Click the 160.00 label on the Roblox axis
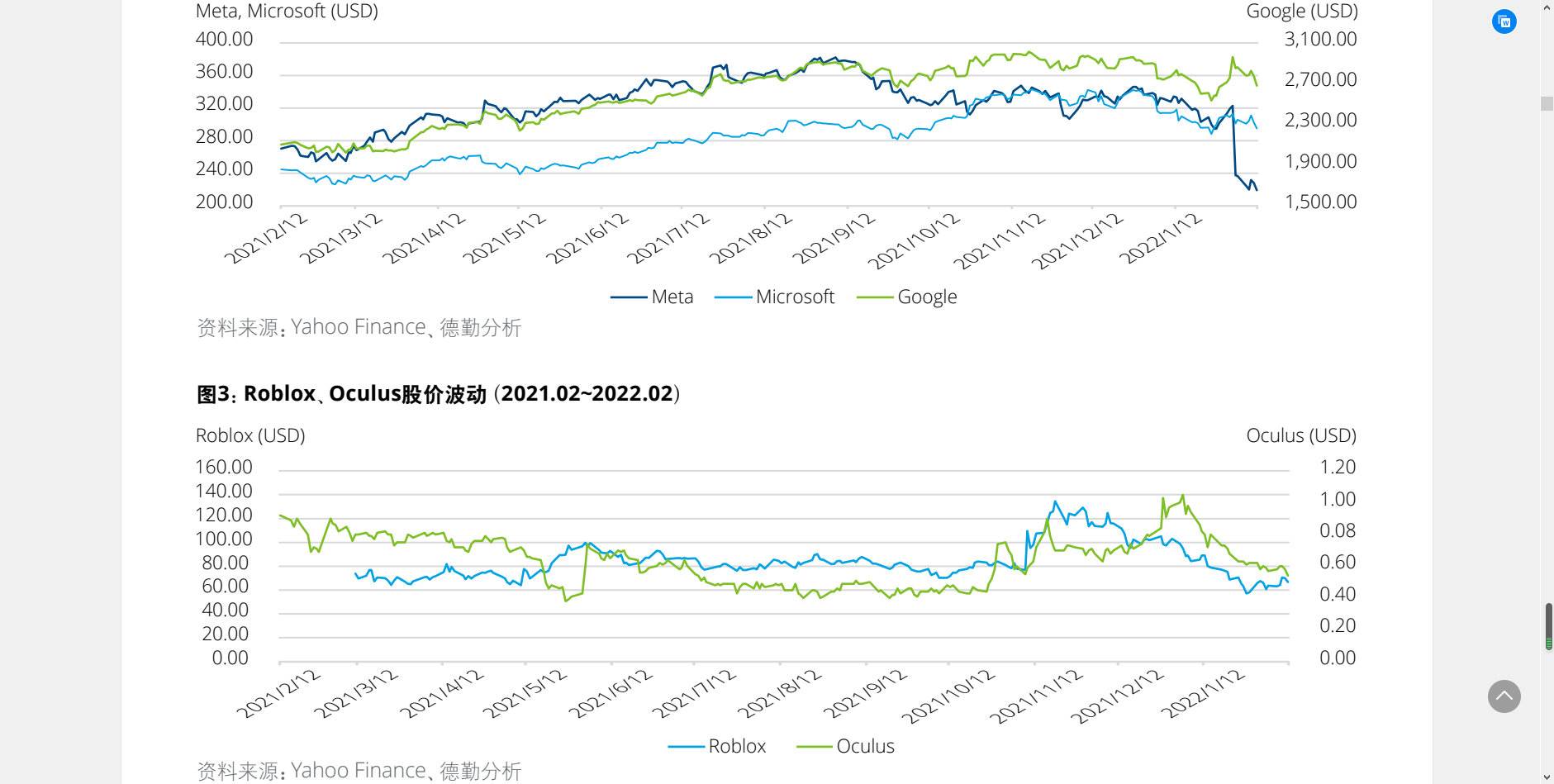 tap(224, 468)
